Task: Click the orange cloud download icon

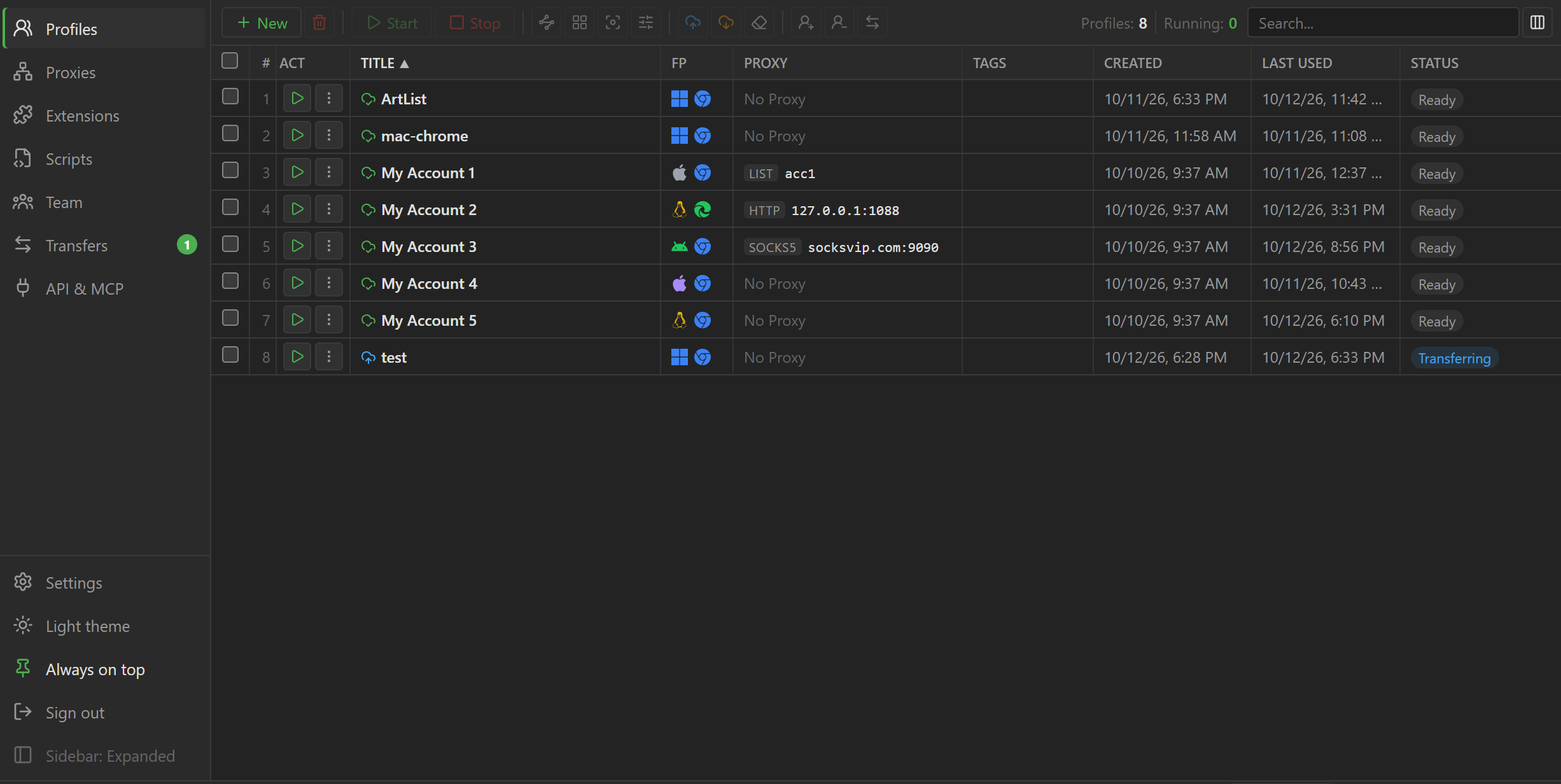Action: 725,23
